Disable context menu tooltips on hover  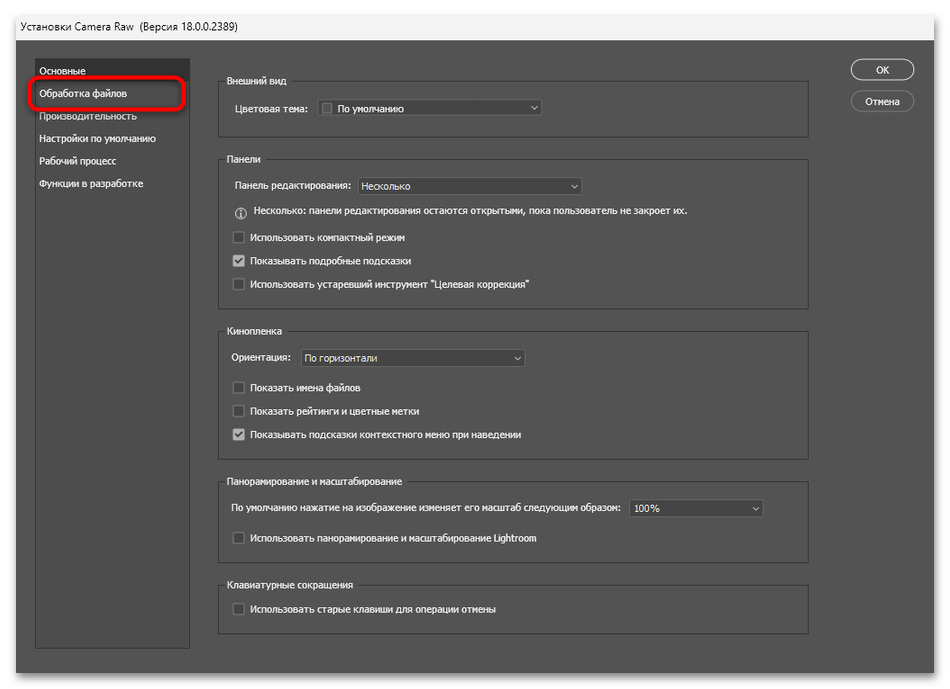pos(238,434)
